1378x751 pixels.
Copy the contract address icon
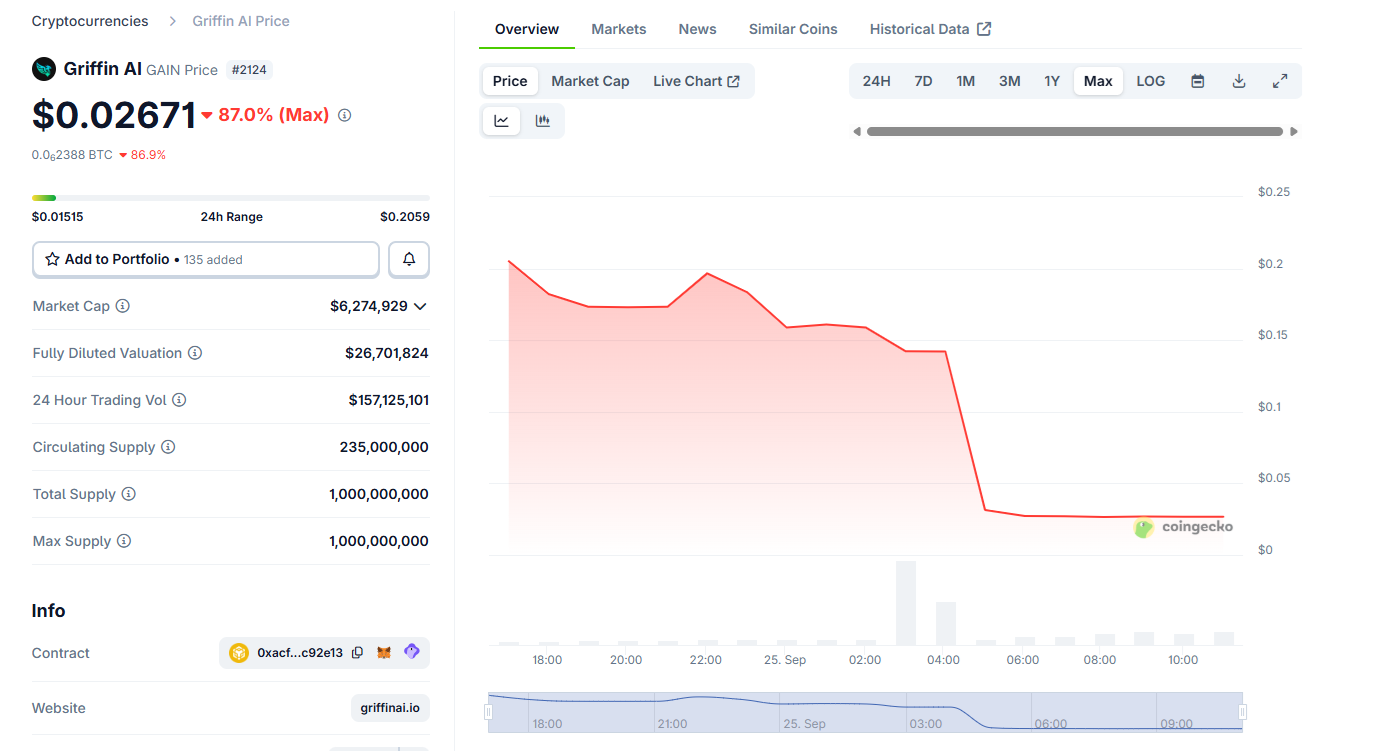pyautogui.click(x=358, y=653)
